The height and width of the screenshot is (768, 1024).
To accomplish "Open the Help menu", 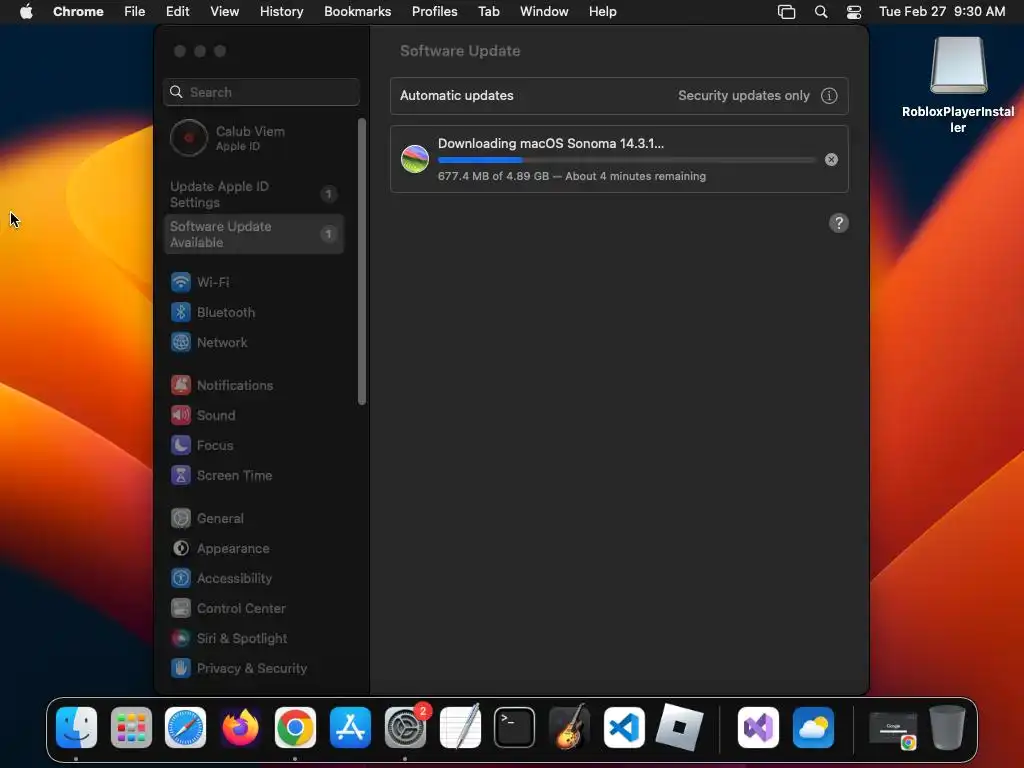I will coord(602,12).
